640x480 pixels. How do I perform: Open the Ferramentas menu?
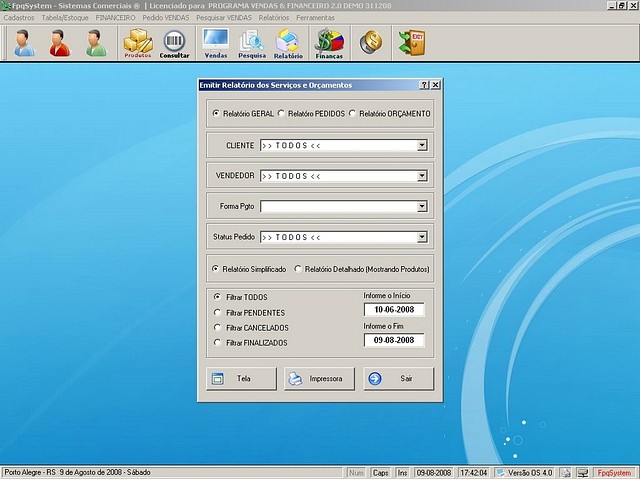pyautogui.click(x=315, y=18)
